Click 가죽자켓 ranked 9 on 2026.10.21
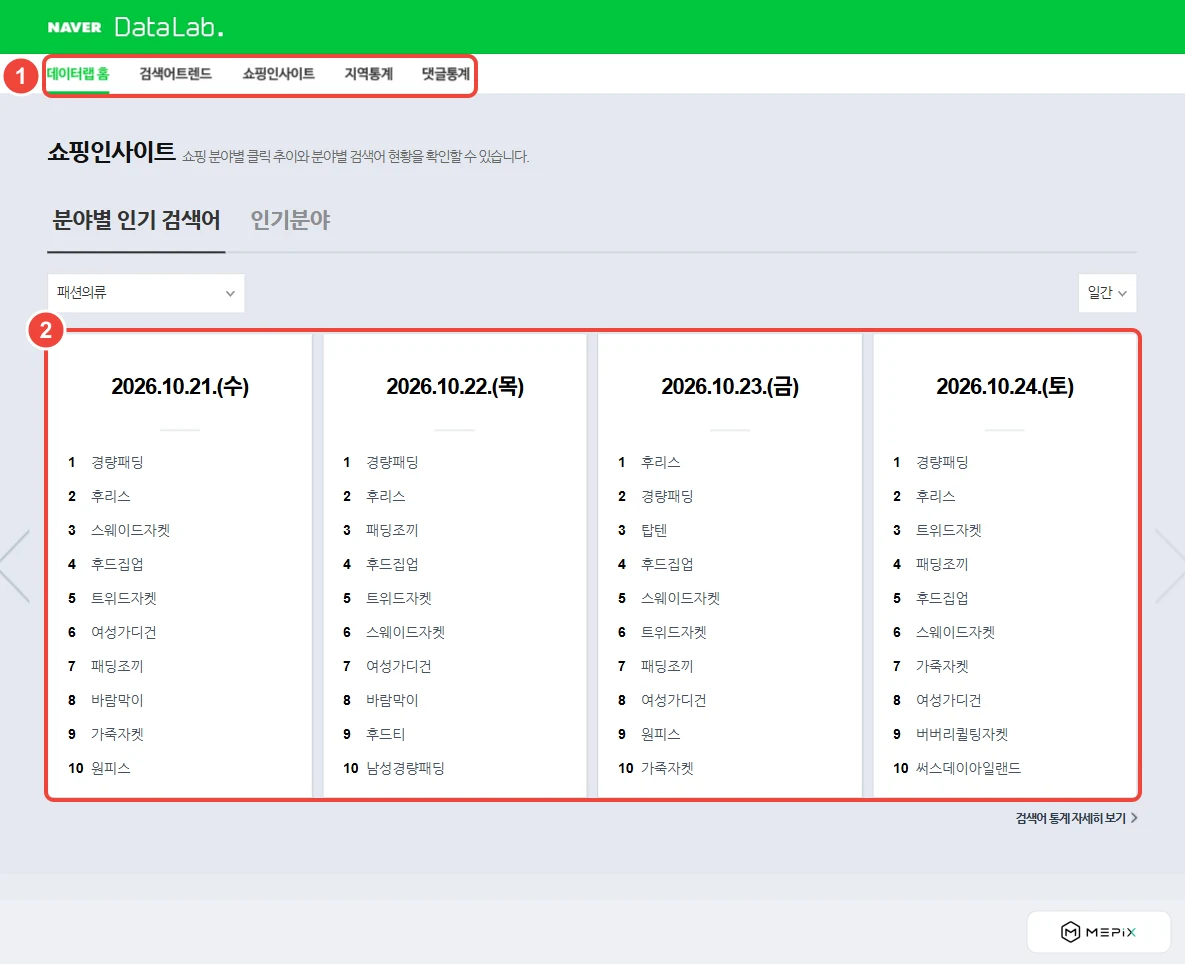The image size is (1185, 964). 117,734
